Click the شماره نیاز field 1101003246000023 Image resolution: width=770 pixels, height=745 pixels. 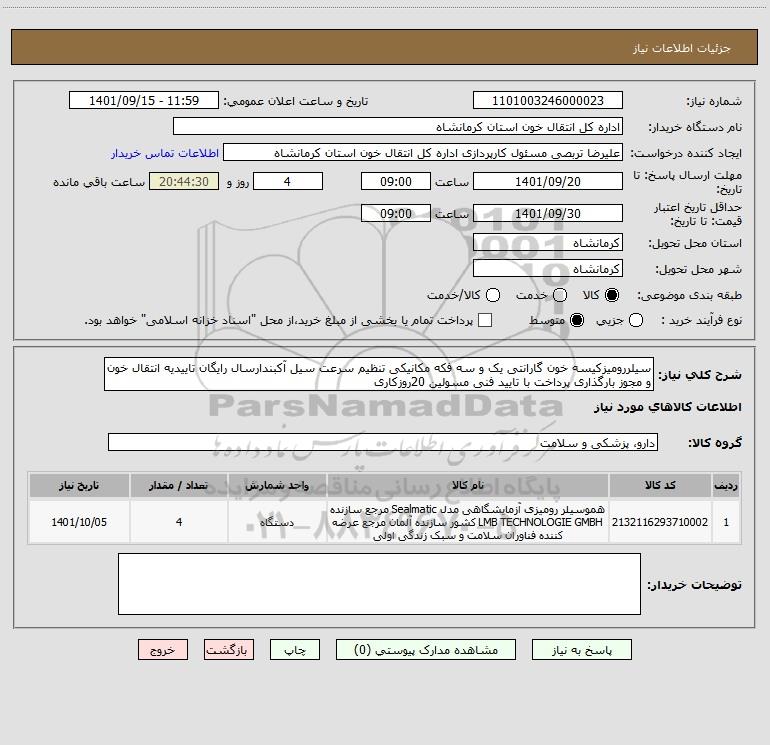pyautogui.click(x=548, y=101)
